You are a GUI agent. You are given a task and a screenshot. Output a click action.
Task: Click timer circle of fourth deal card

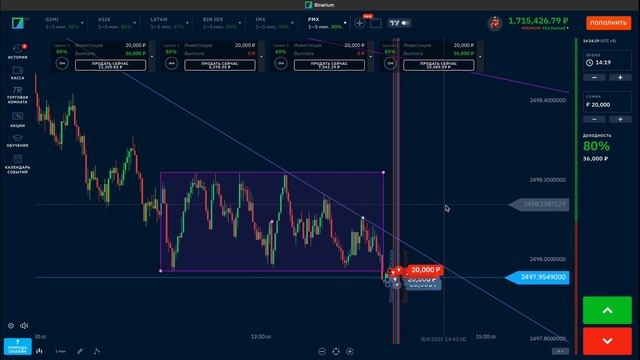390,63
